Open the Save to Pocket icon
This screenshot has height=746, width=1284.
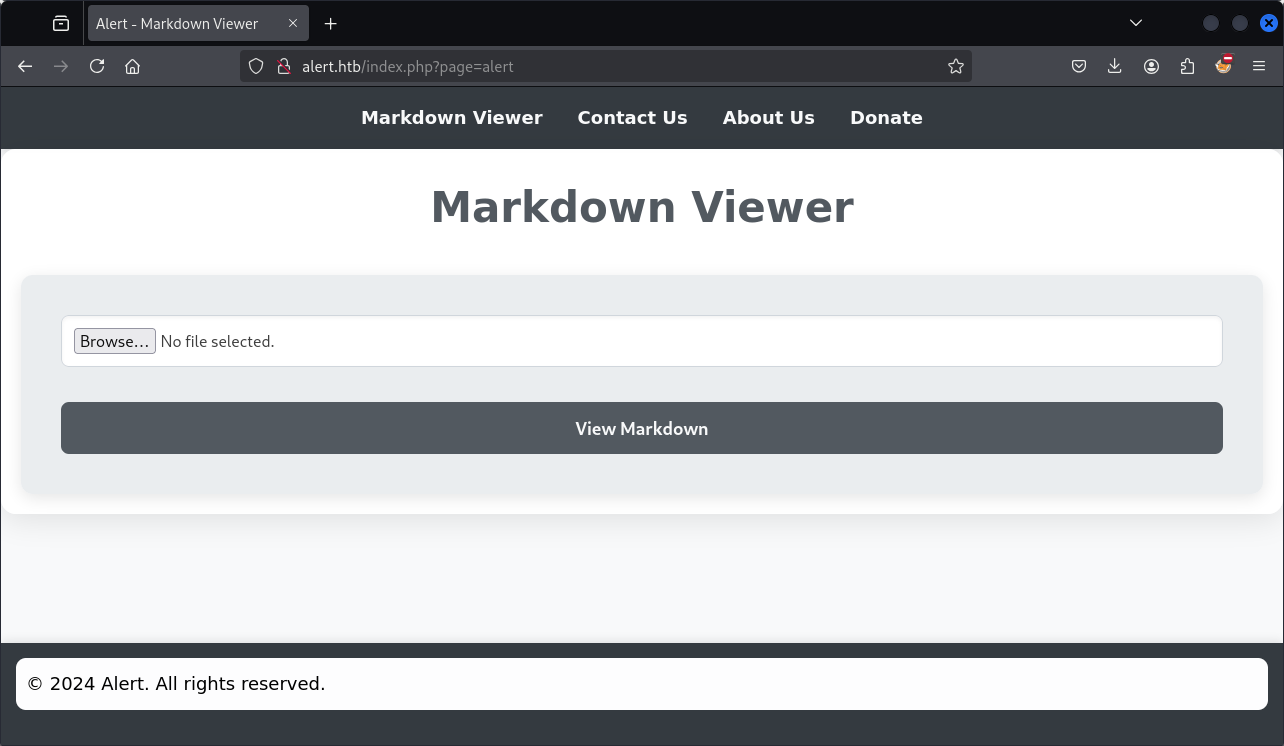point(1079,66)
